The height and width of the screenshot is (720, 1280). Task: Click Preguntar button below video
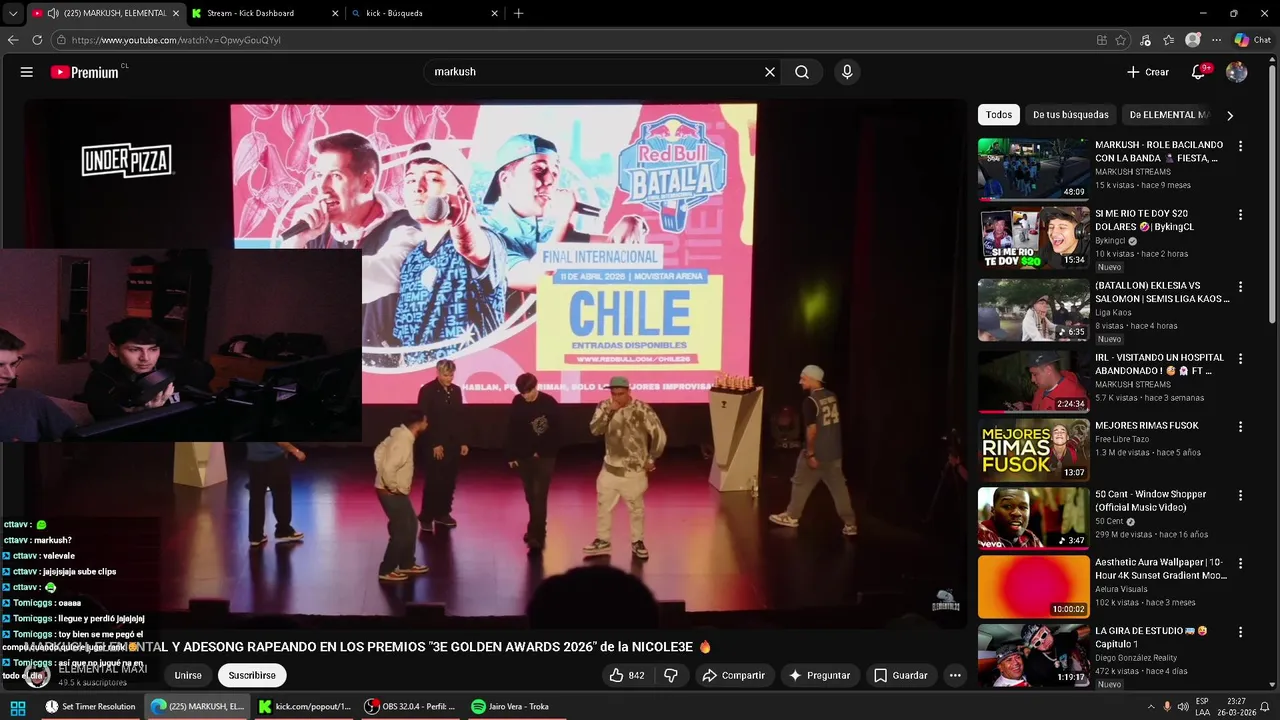pyautogui.click(x=819, y=675)
